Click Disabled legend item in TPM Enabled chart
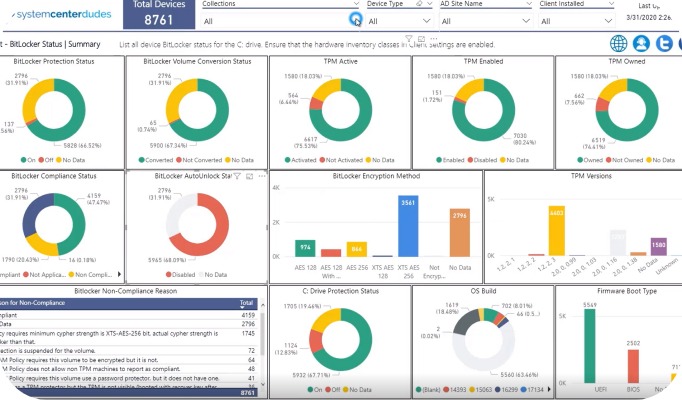Image resolution: width=682 pixels, height=400 pixels. [x=482, y=160]
